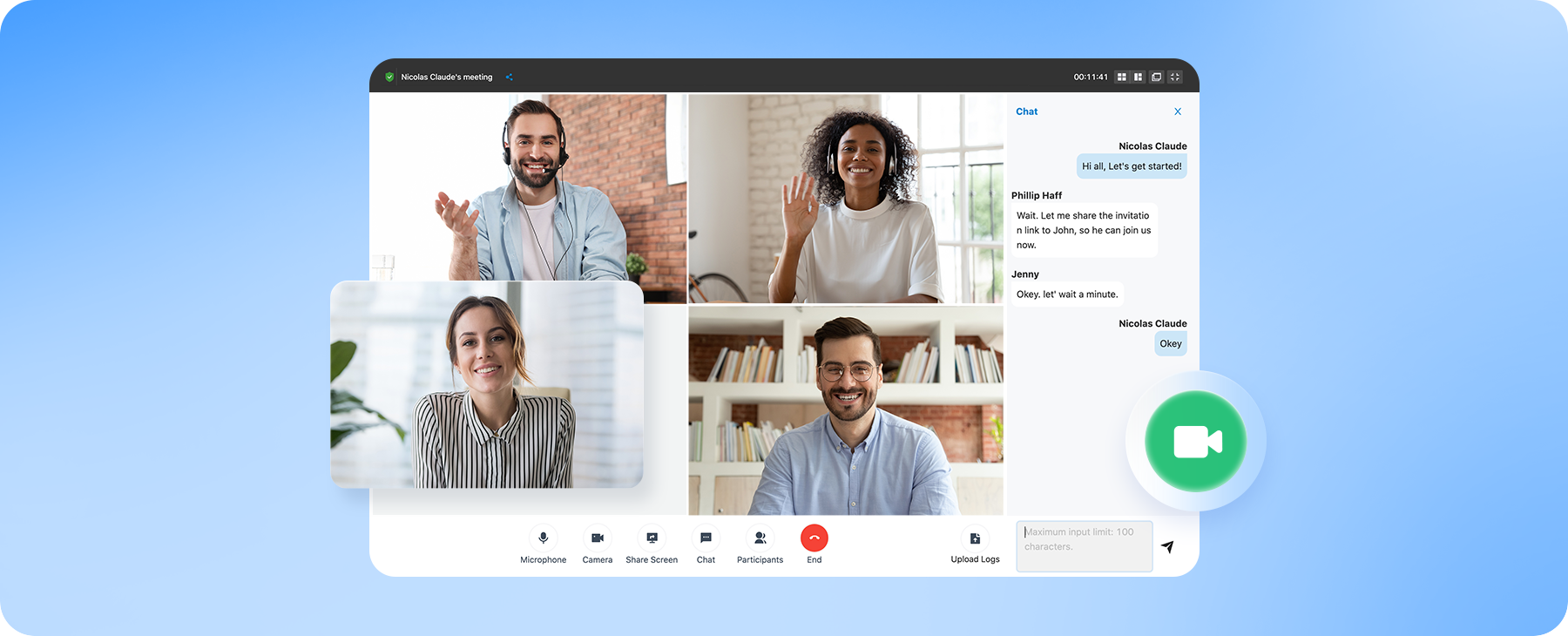Switch to the sidebar speaker layout
This screenshot has width=1568, height=636.
[x=1139, y=77]
